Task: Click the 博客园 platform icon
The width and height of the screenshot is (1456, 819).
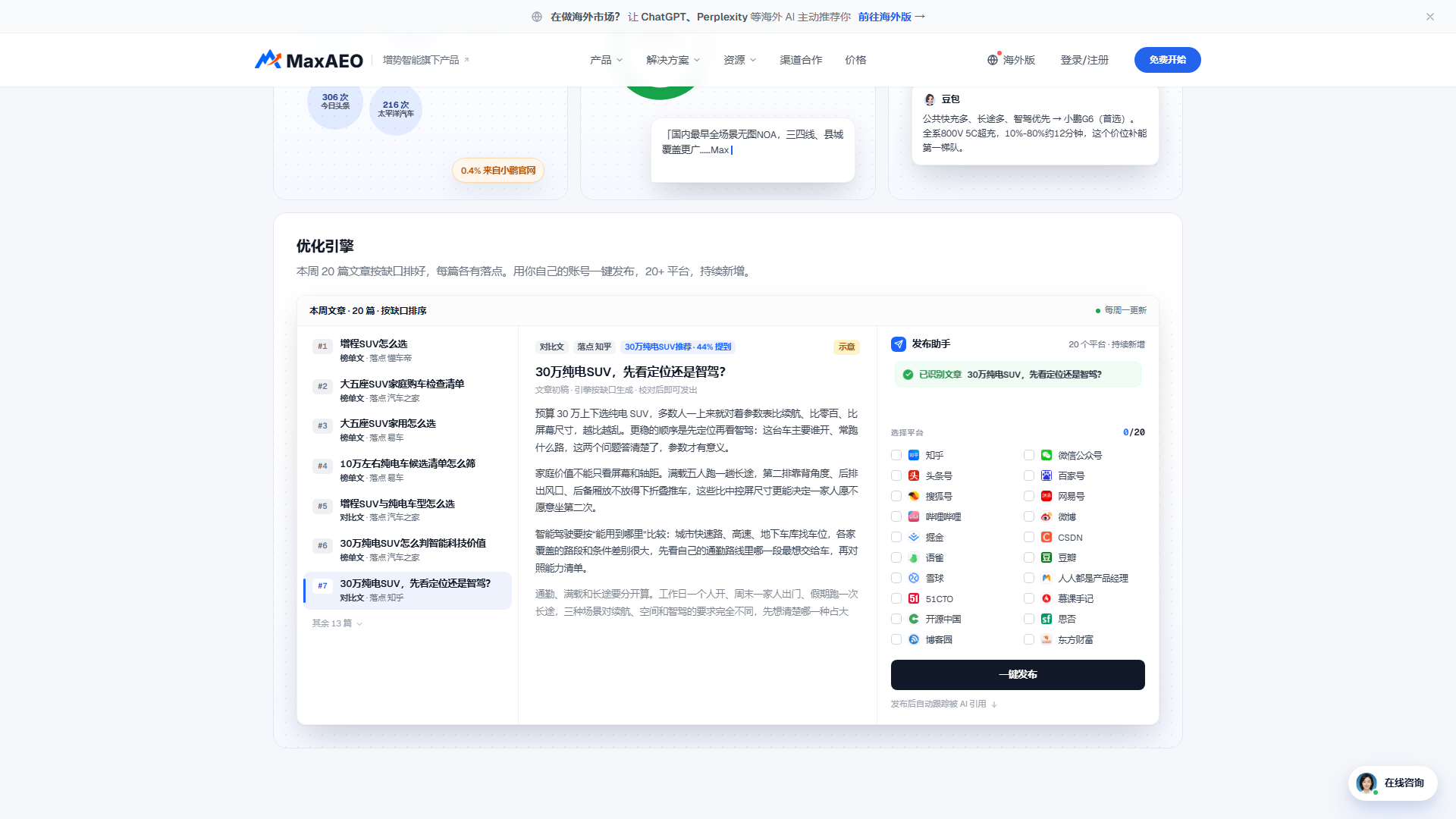Action: coord(914,639)
